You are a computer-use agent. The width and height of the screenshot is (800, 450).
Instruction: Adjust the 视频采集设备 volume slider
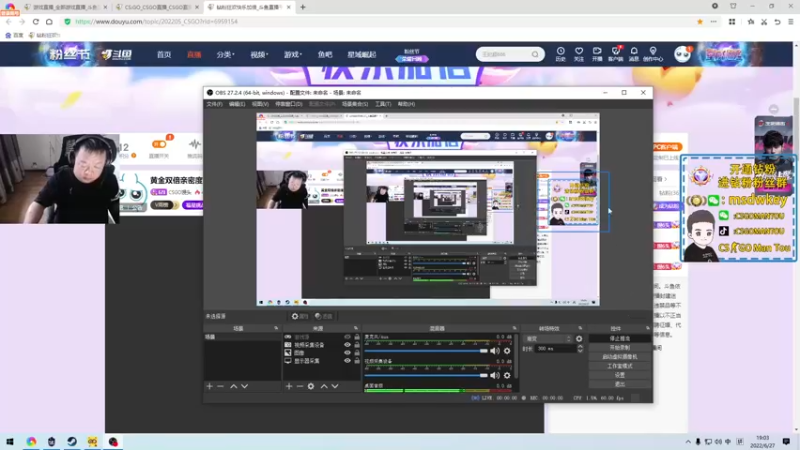[426, 375]
